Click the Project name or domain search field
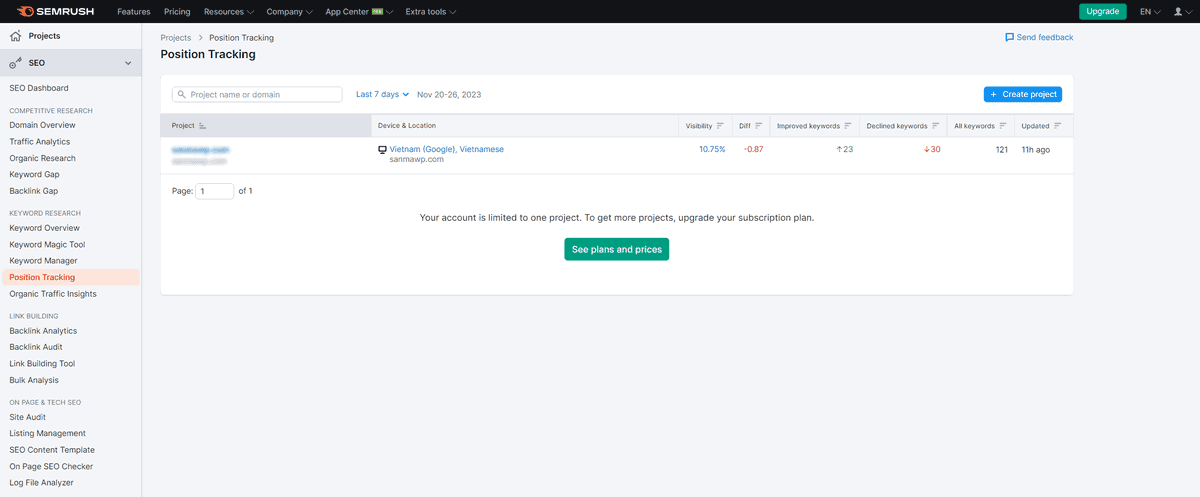 (x=257, y=94)
